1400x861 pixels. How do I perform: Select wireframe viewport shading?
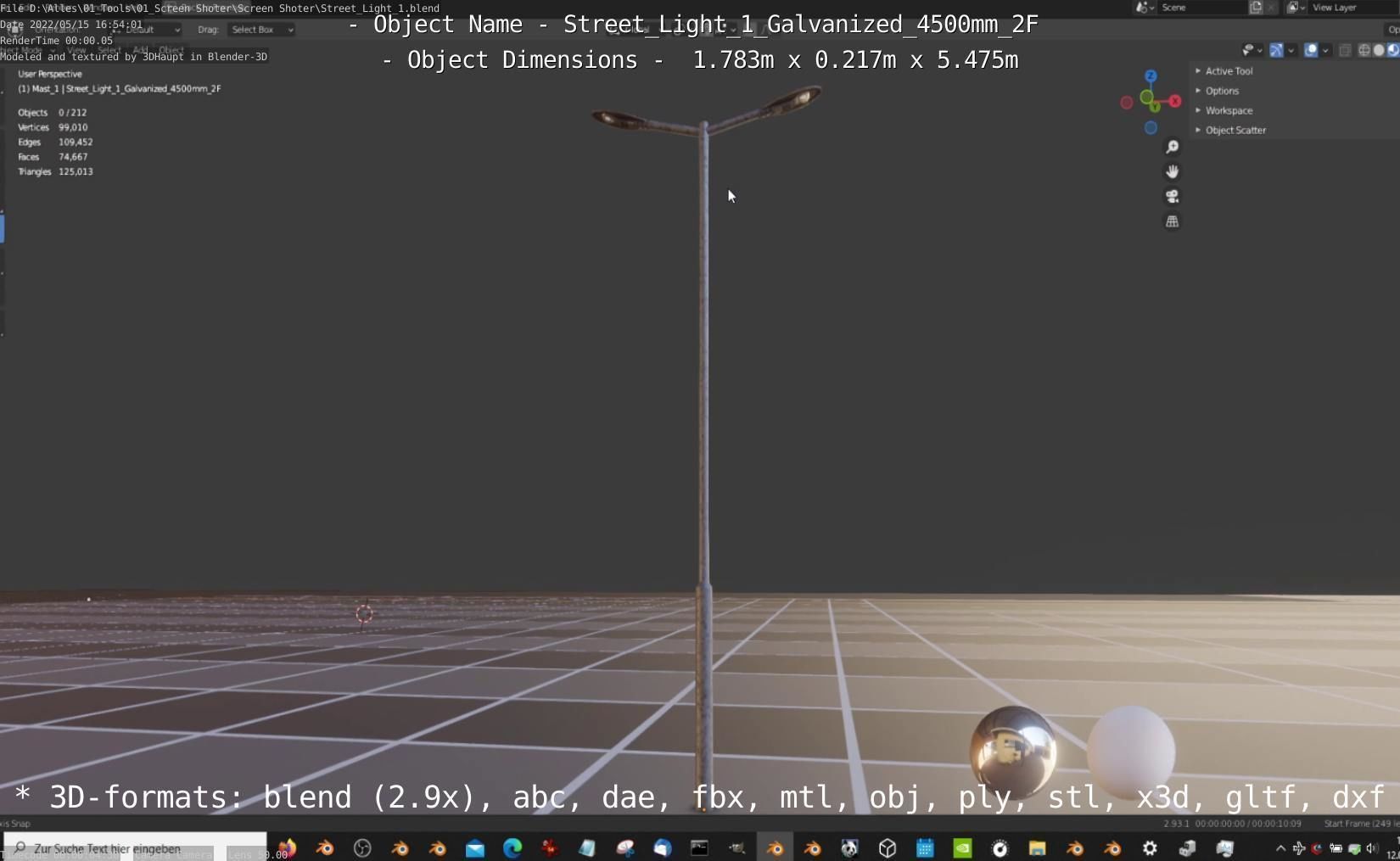[x=1364, y=50]
